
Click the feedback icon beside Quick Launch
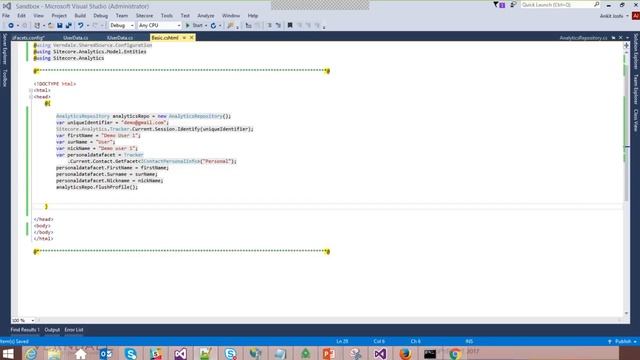(x=513, y=5)
